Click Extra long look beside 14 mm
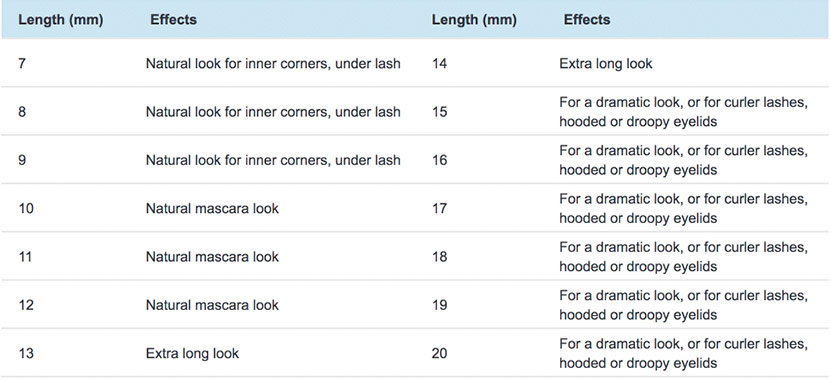 tap(606, 64)
